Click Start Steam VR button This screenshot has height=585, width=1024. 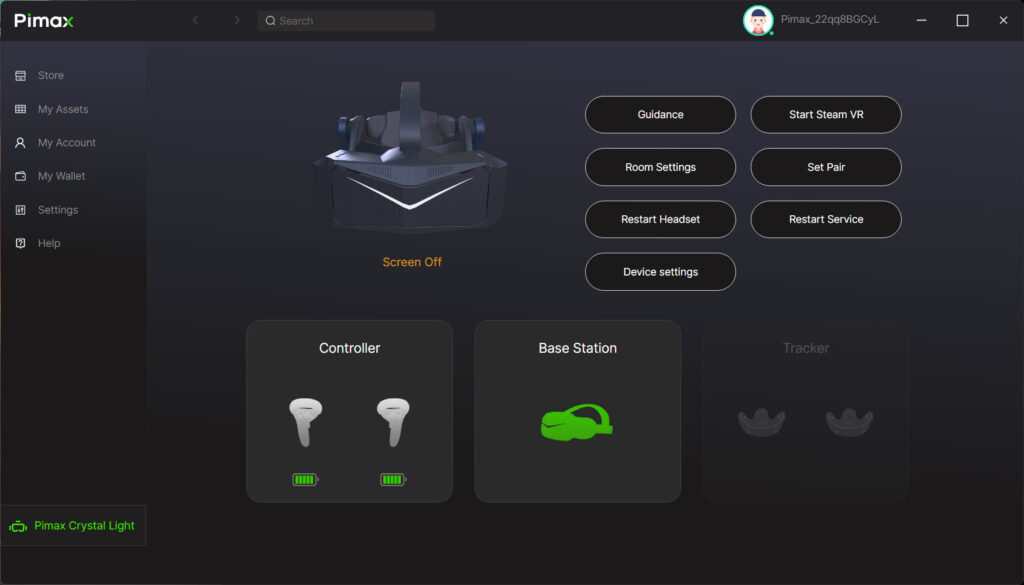click(x=826, y=115)
